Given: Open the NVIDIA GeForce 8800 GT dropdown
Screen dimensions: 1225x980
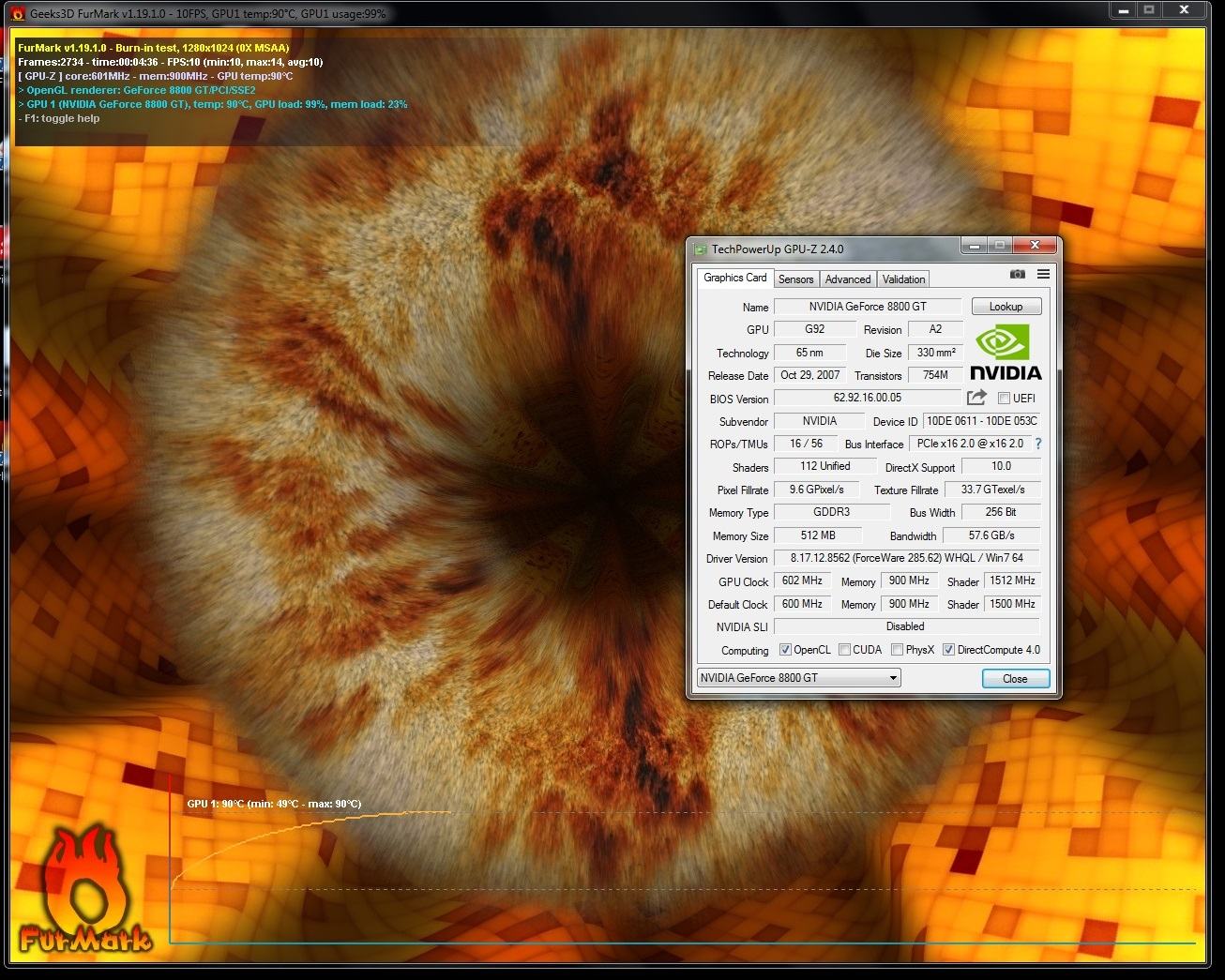Looking at the screenshot, I should (x=798, y=678).
